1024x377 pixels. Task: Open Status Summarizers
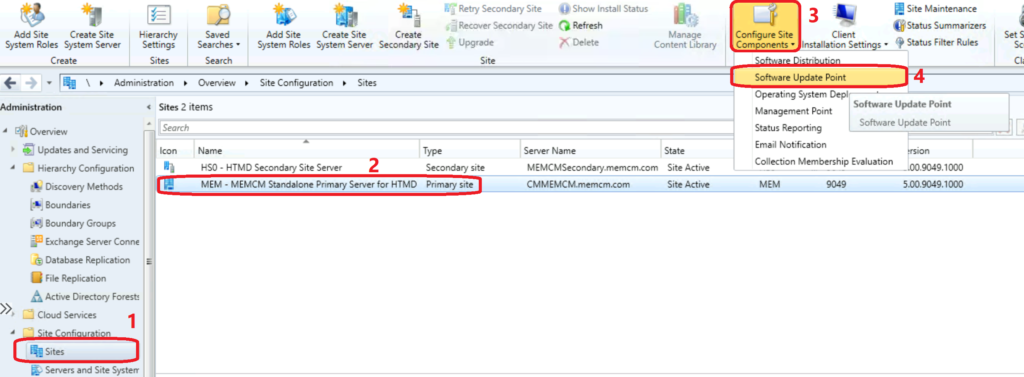[940, 25]
